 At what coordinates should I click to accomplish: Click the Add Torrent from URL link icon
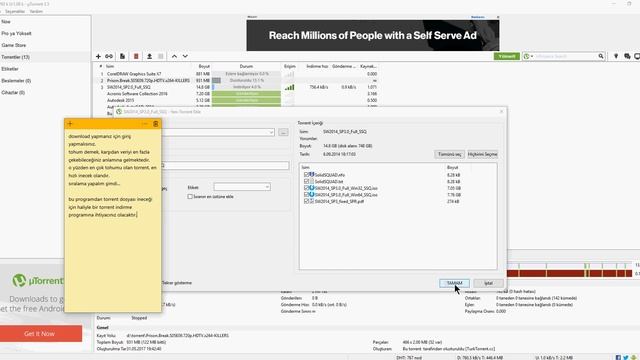109,56
